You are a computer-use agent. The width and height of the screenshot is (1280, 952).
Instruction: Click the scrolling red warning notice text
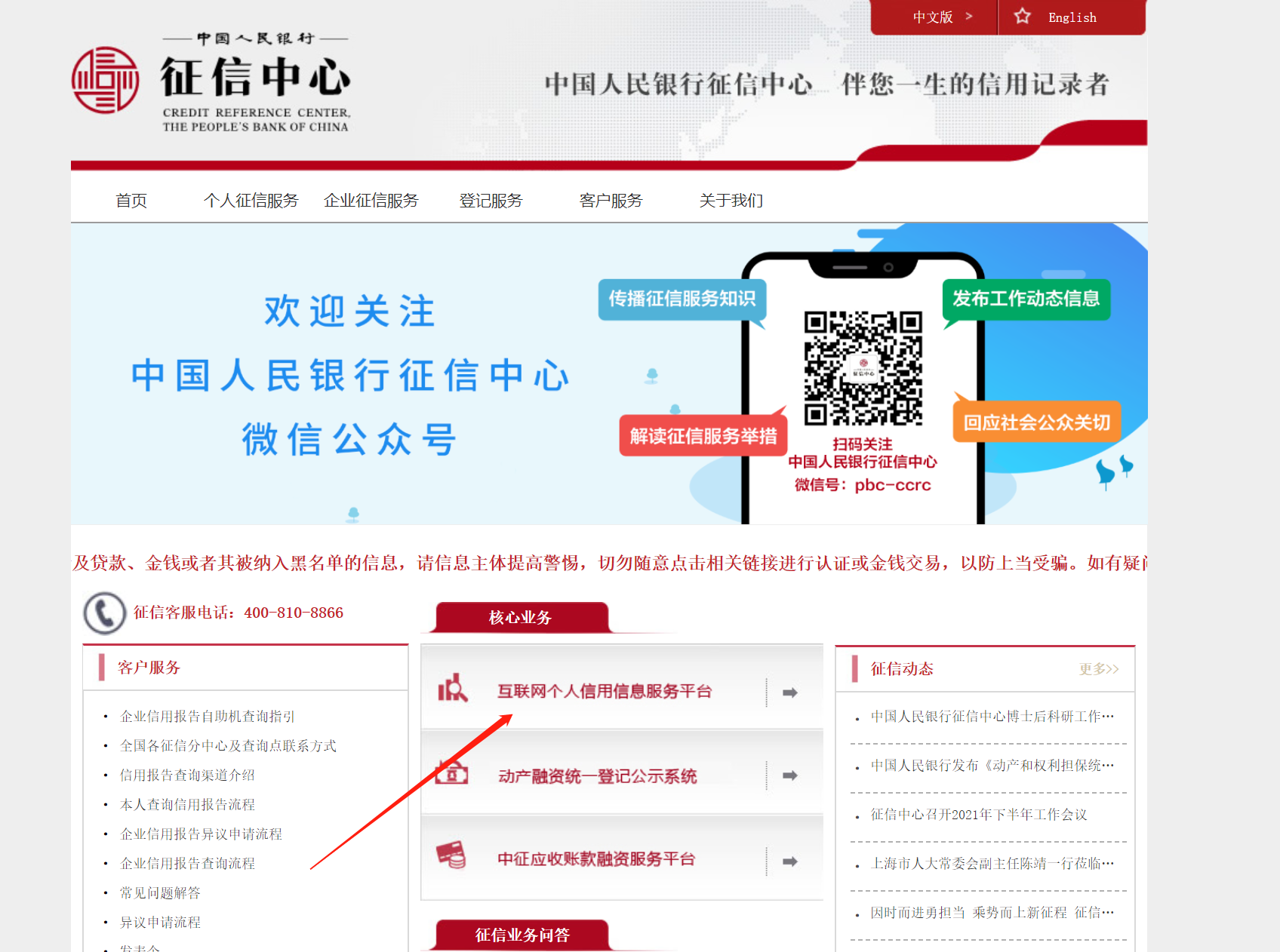click(609, 564)
